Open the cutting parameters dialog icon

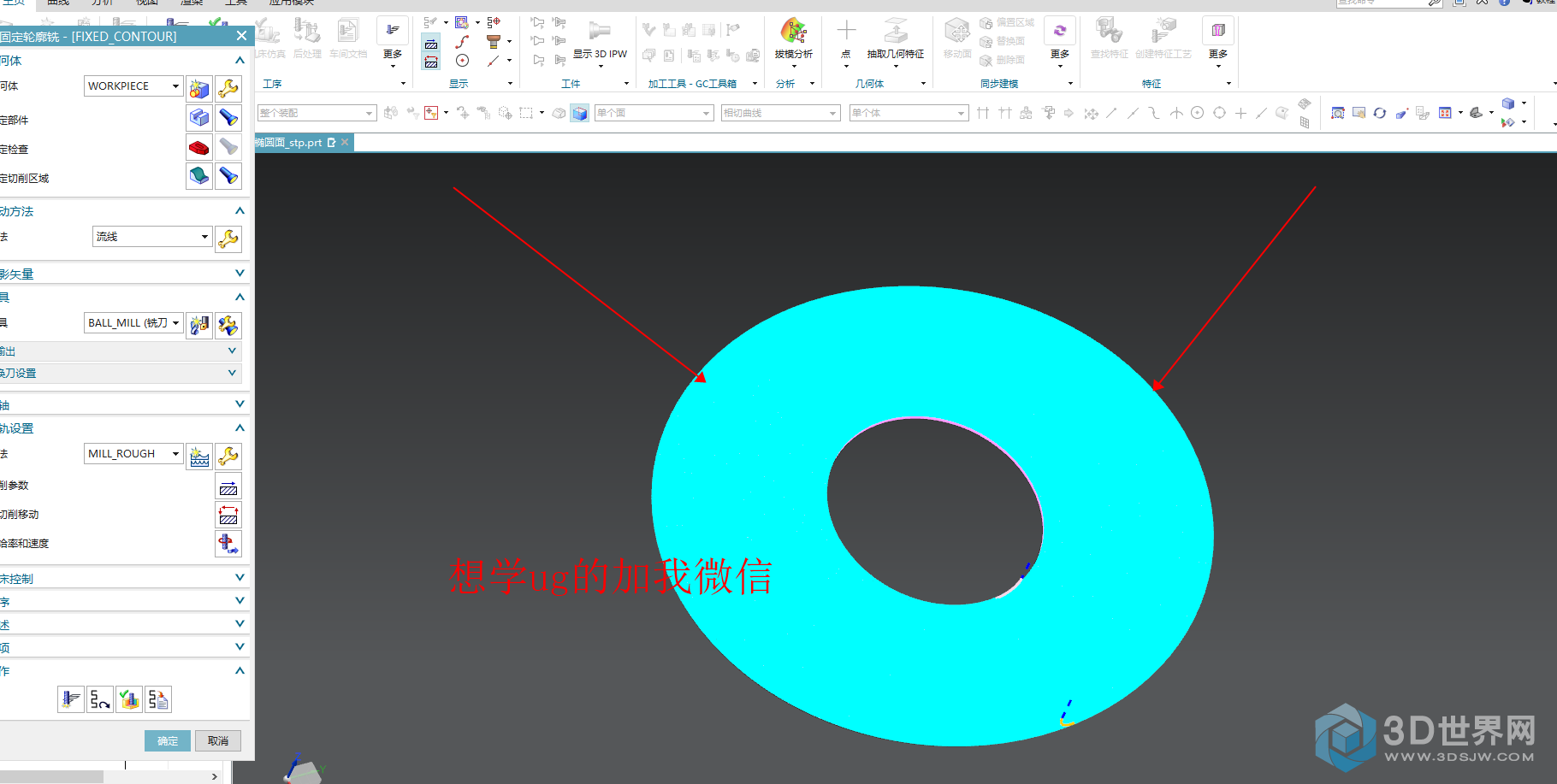228,486
